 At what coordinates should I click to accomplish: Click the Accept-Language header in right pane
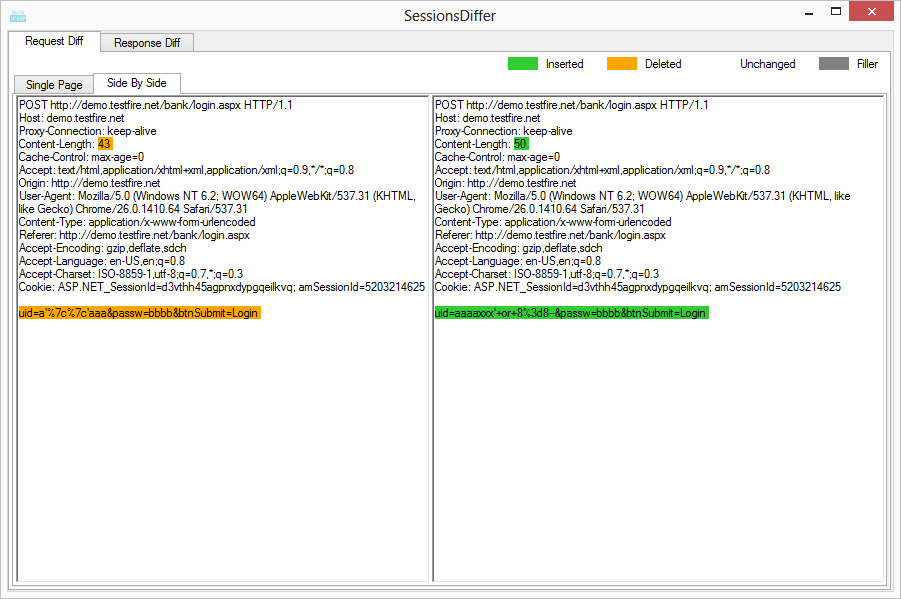click(521, 261)
